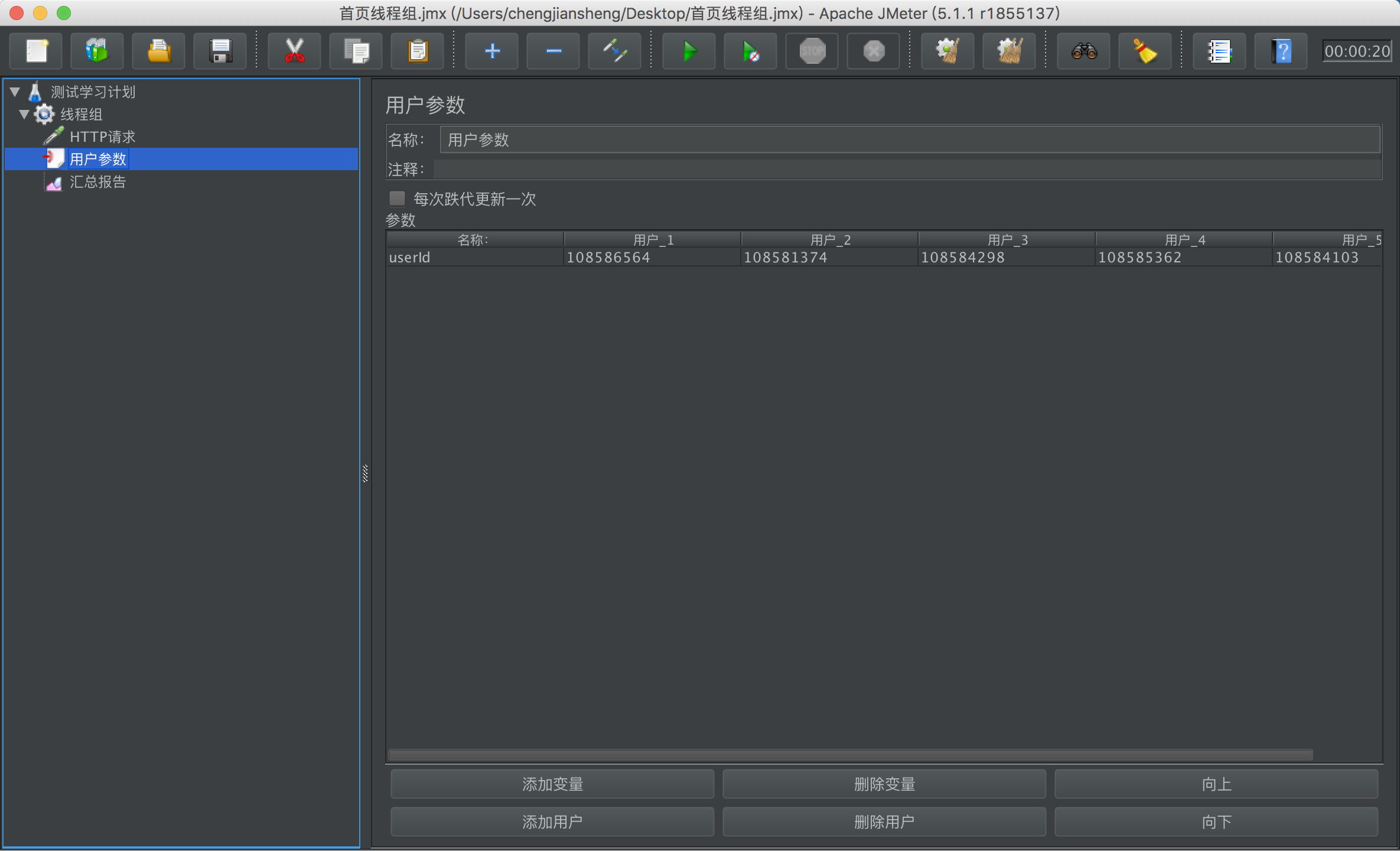Collapse all with the minus icon
Viewport: 1400px width, 851px height.
coord(554,51)
